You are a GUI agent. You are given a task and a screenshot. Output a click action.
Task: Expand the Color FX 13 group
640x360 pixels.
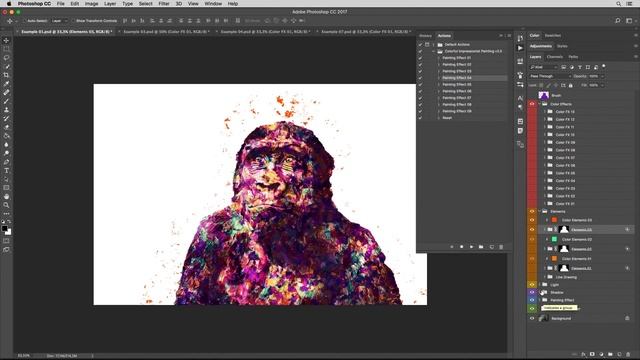(544, 111)
